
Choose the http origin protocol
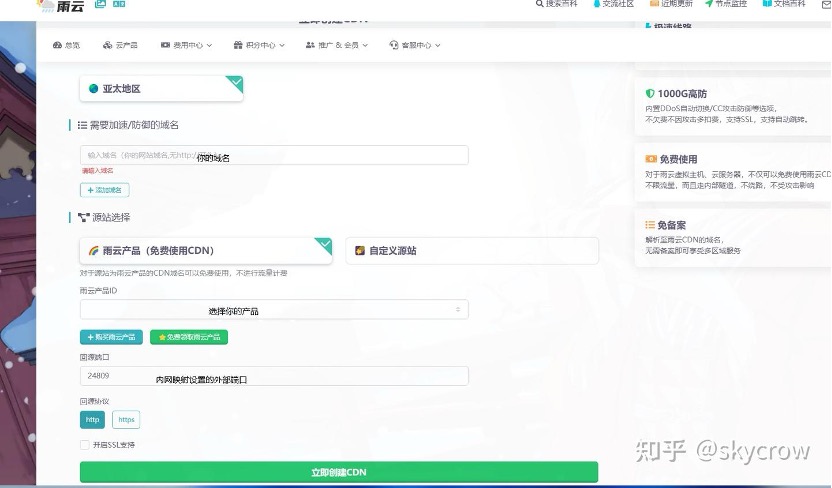point(92,420)
